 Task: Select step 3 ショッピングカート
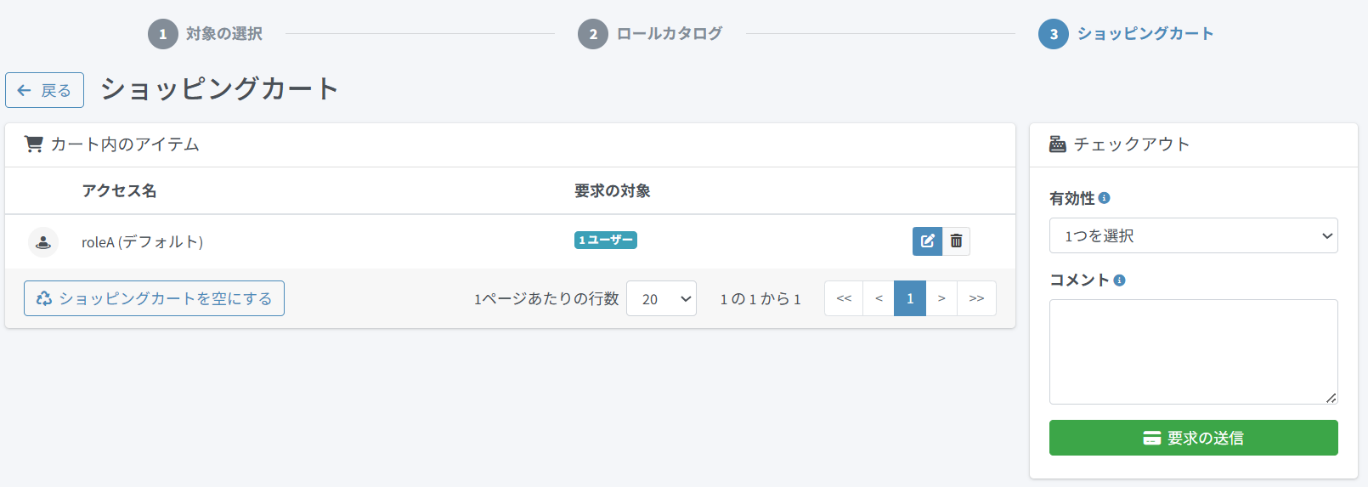click(x=1127, y=34)
